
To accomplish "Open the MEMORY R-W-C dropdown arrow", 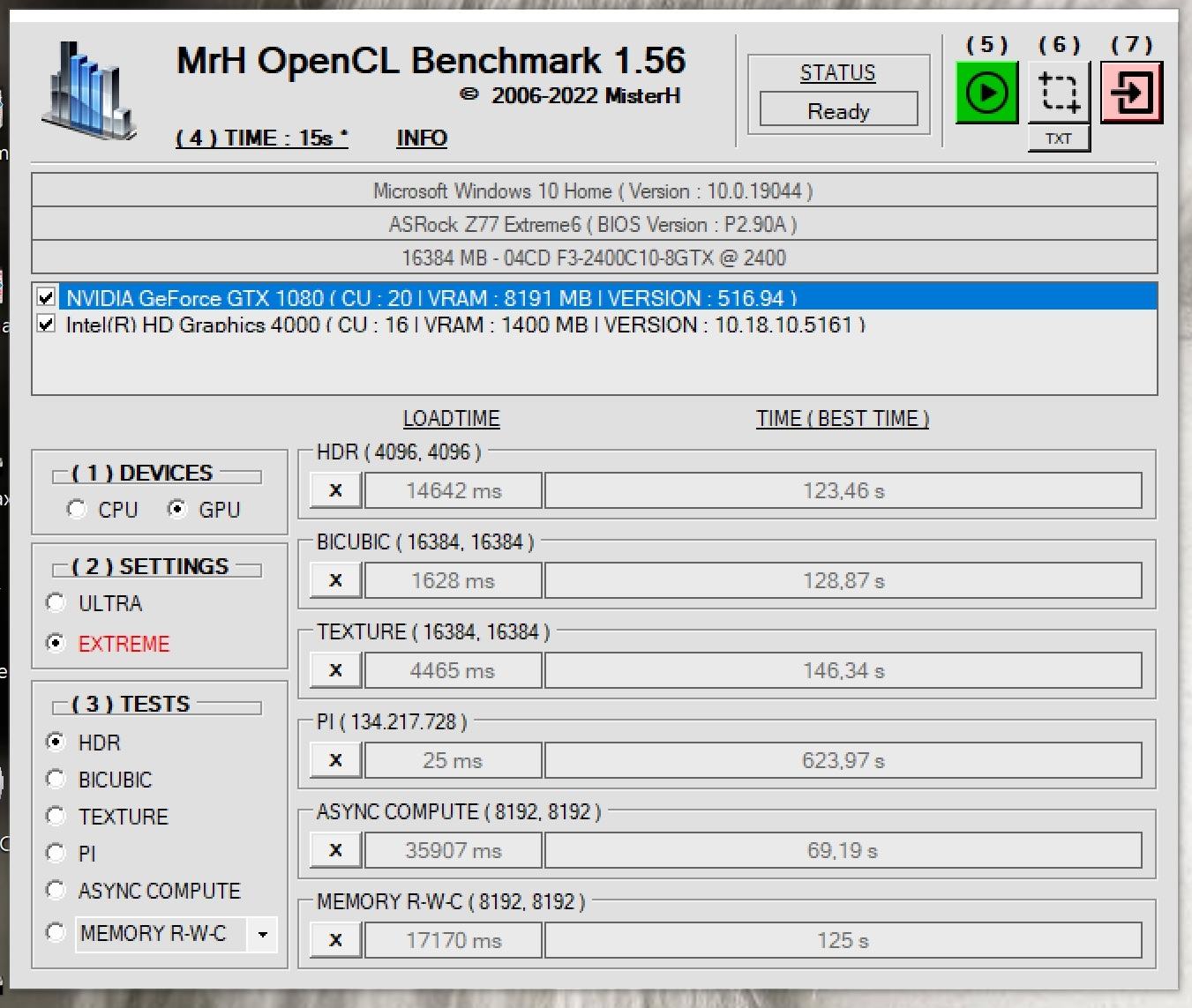I will [x=262, y=934].
